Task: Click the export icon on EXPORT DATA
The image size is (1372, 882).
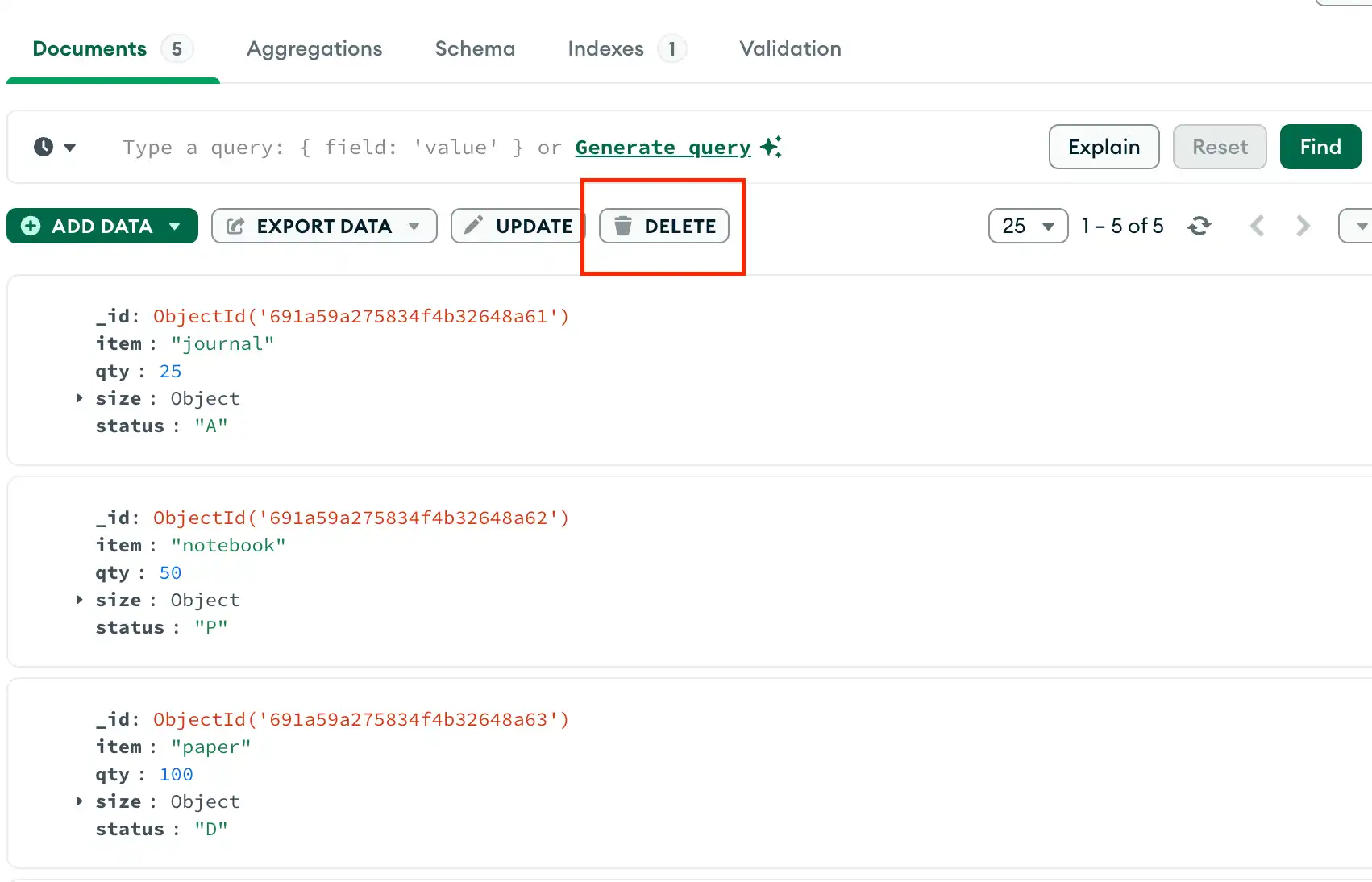Action: [235, 226]
